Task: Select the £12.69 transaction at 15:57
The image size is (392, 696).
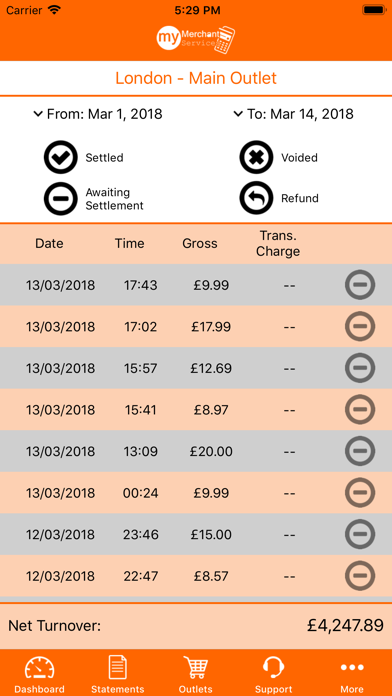Action: pos(196,368)
